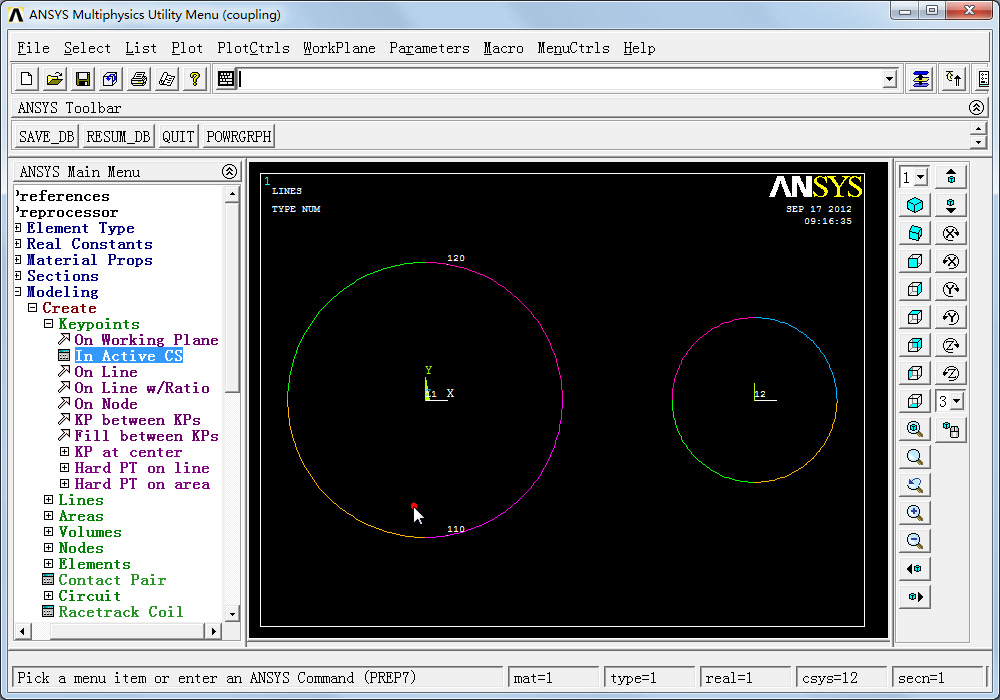Open the PlotCtrls menu
1000x700 pixels.
click(x=253, y=48)
